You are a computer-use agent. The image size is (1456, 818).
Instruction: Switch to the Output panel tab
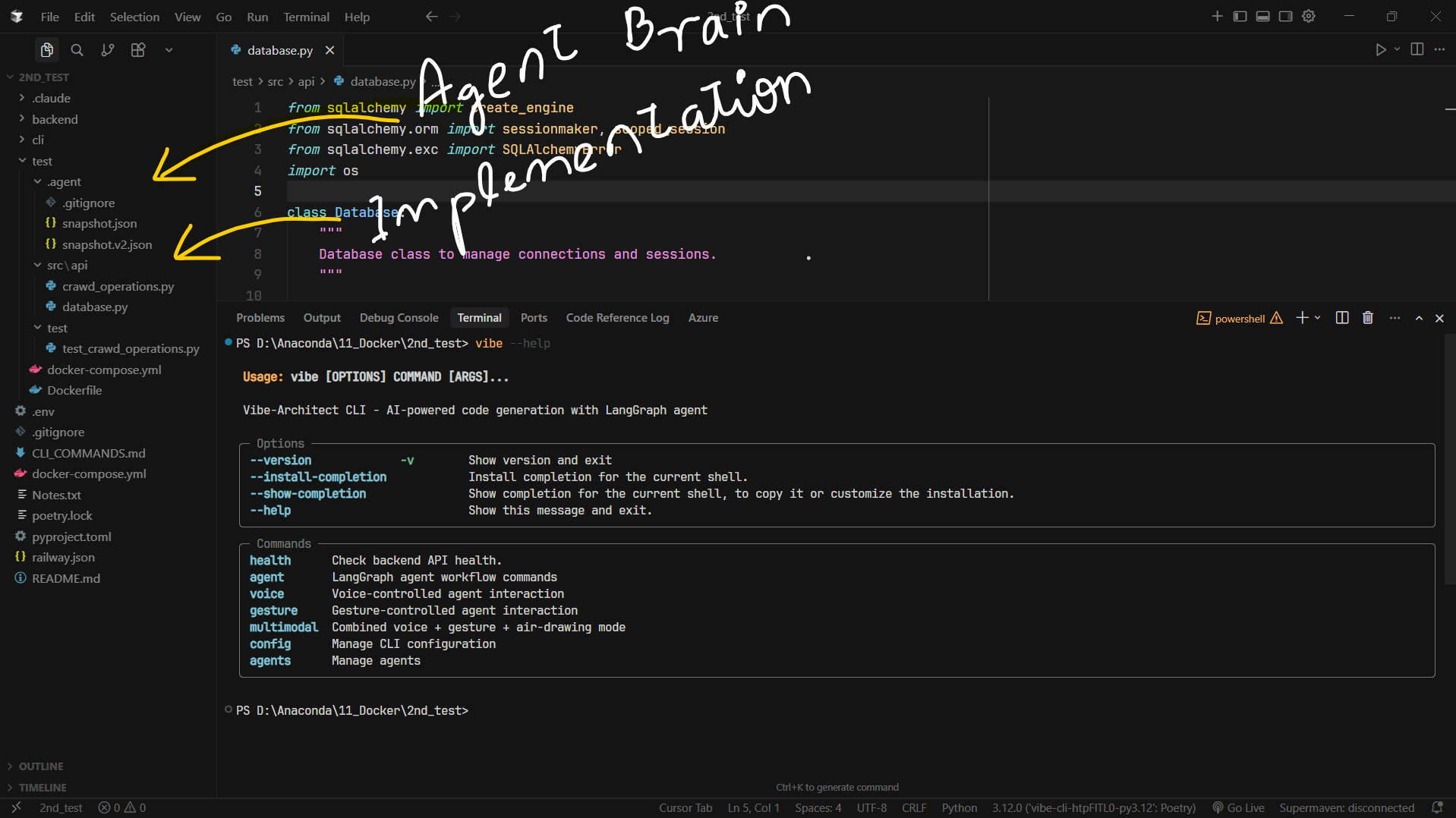point(322,318)
